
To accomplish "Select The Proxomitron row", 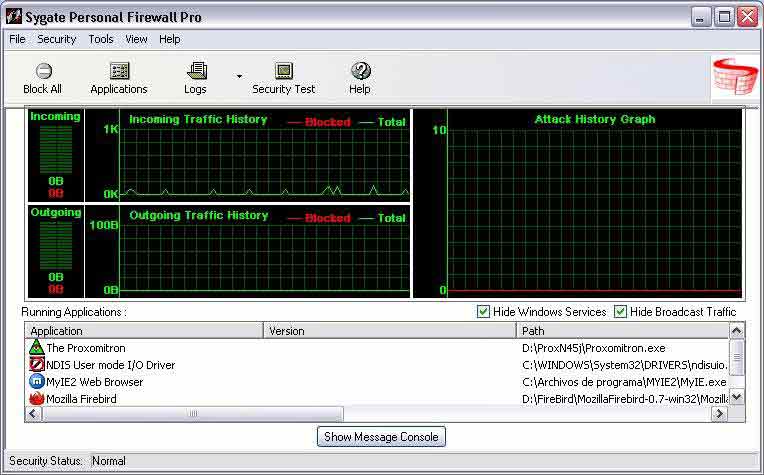I will (x=377, y=348).
